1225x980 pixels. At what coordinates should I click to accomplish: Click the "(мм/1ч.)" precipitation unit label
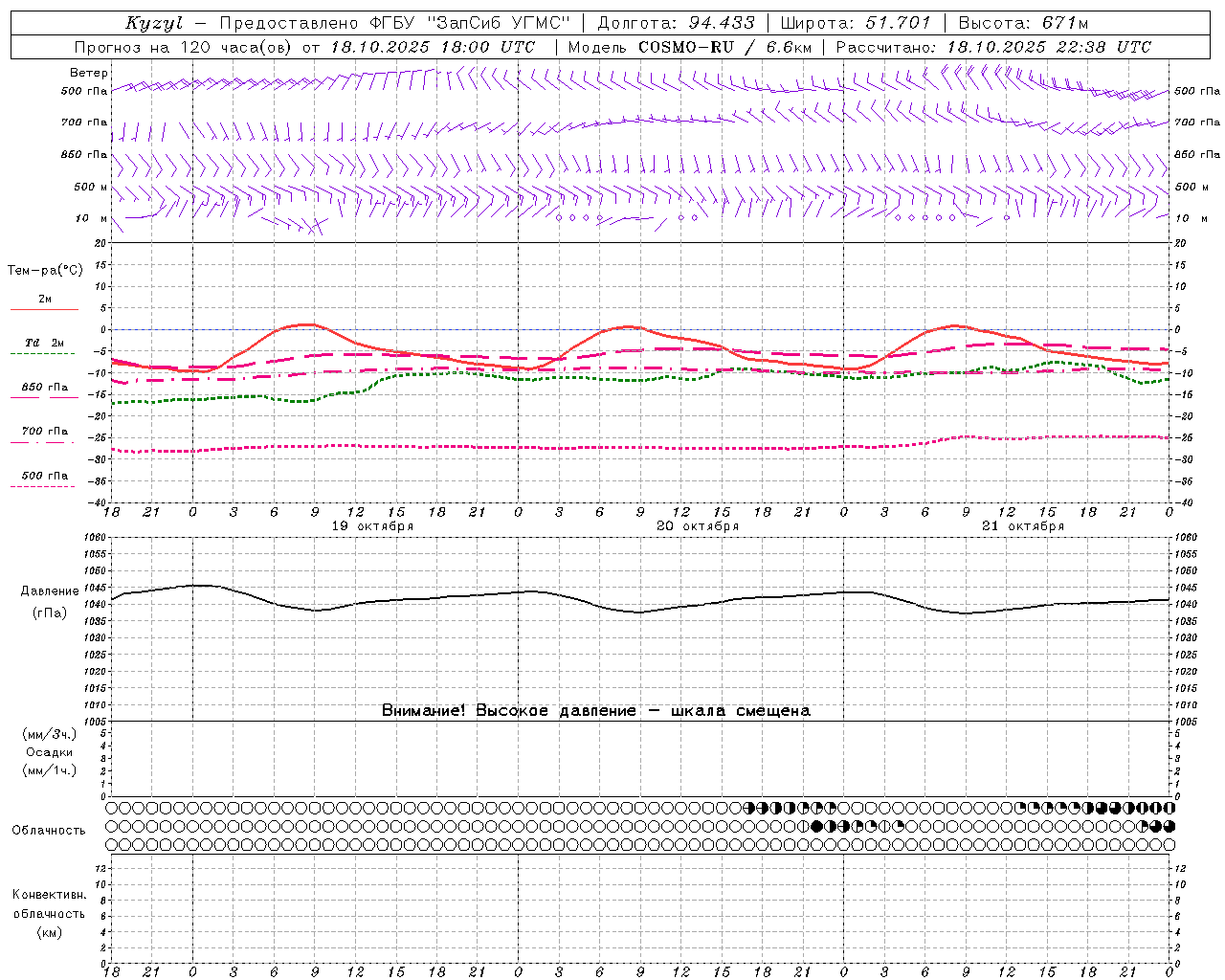tap(50, 770)
